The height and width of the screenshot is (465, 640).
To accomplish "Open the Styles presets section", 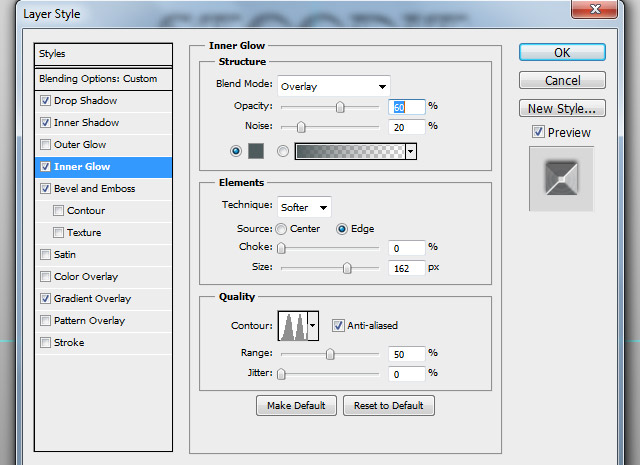I will click(103, 54).
